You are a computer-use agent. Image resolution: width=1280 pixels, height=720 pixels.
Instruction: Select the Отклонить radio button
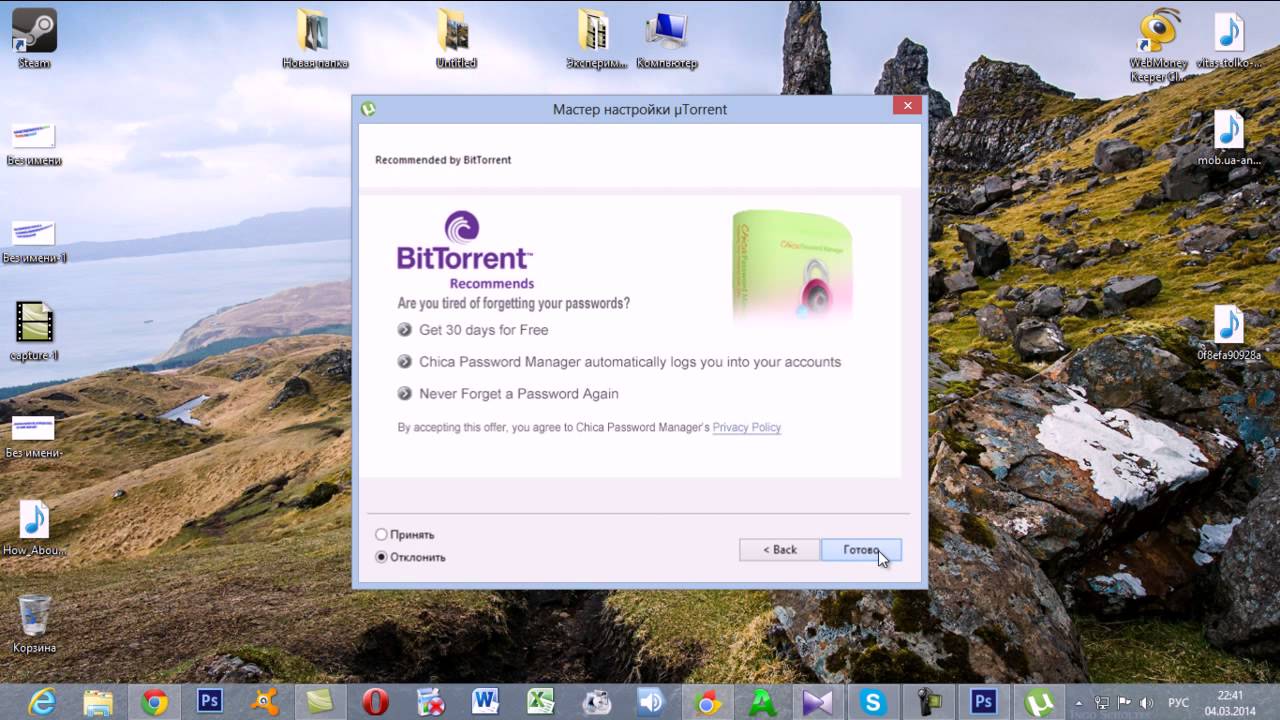pos(381,557)
